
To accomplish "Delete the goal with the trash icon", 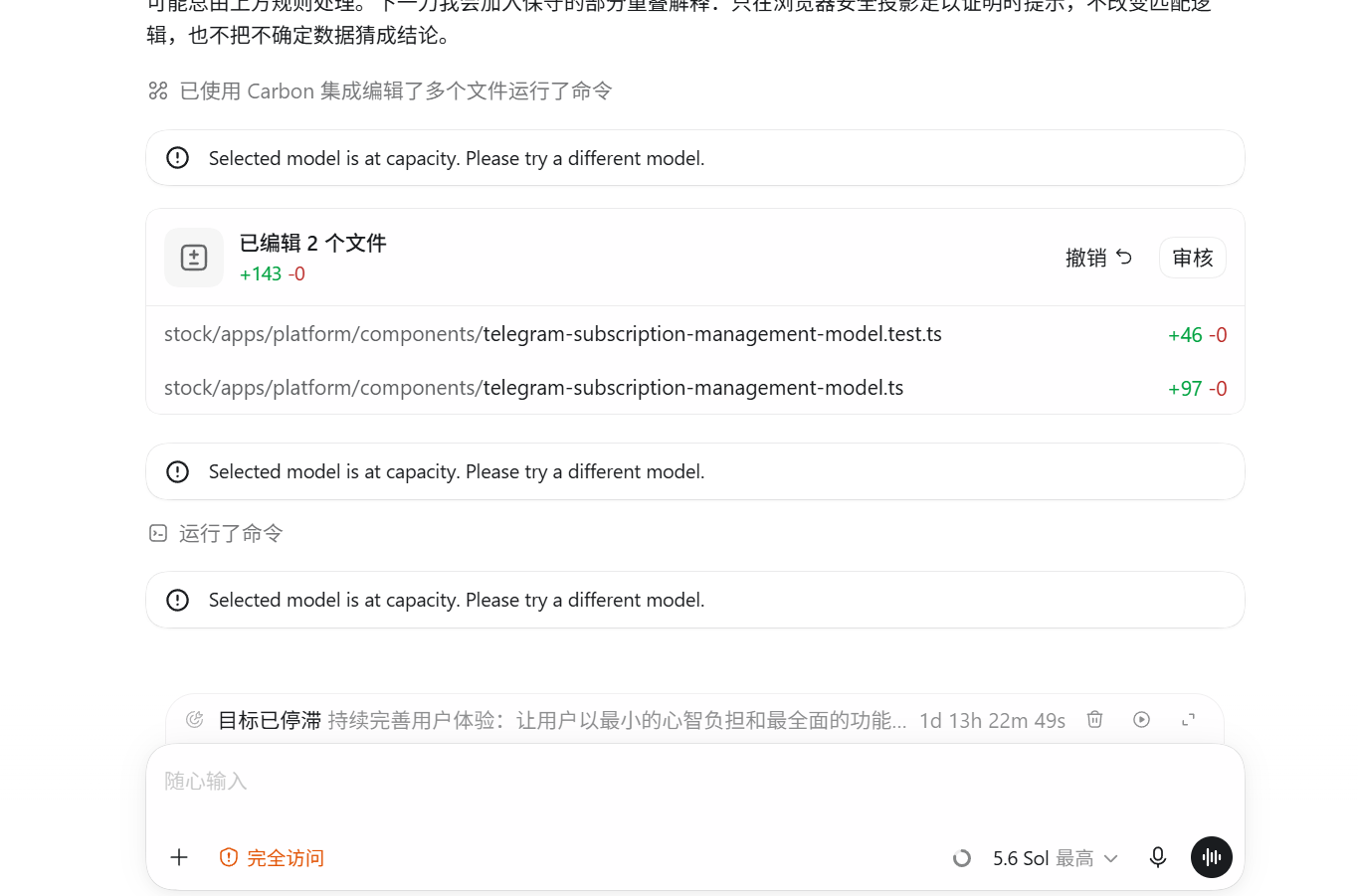I will coord(1094,719).
